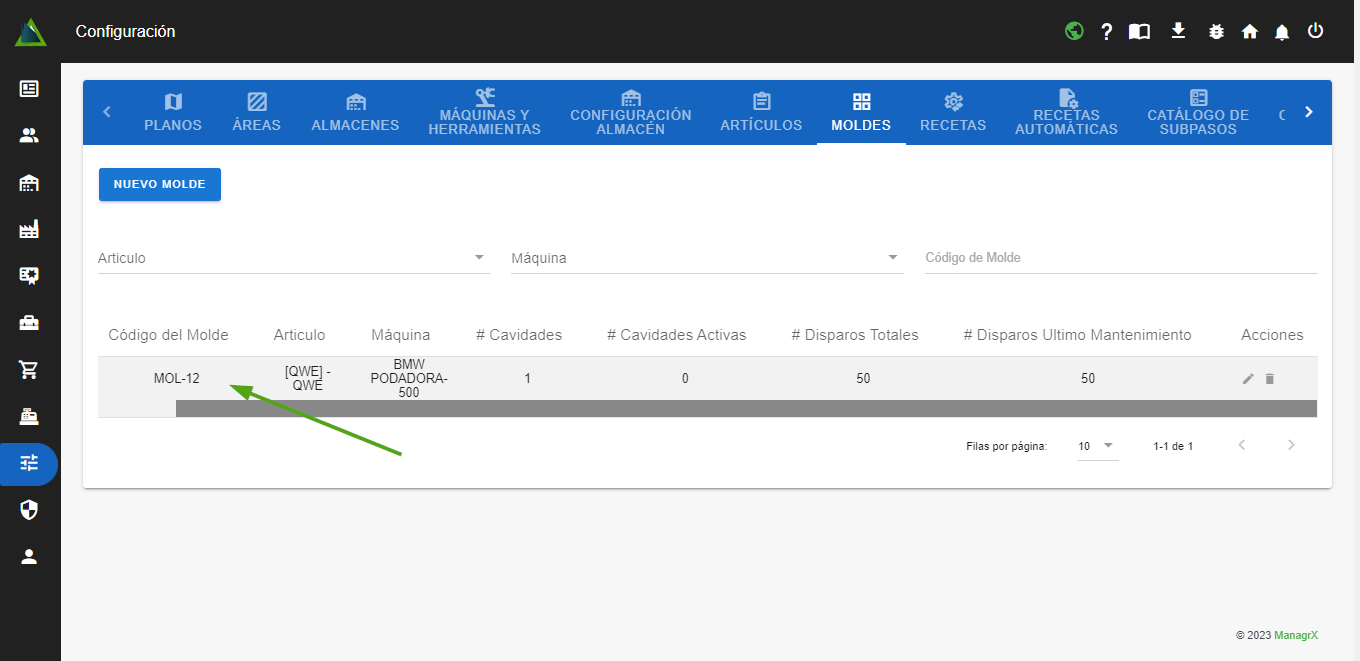The width and height of the screenshot is (1360, 661).
Task: Click the Código de Molde input field
Action: coord(1120,258)
